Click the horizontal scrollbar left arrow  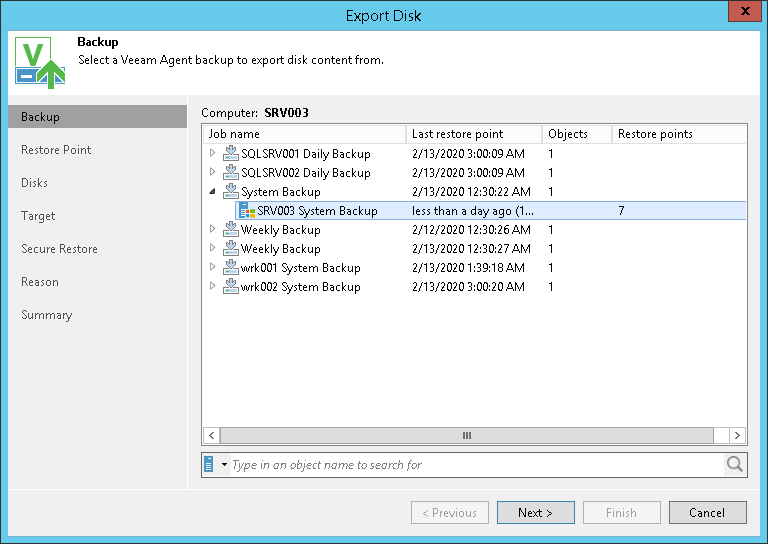212,435
